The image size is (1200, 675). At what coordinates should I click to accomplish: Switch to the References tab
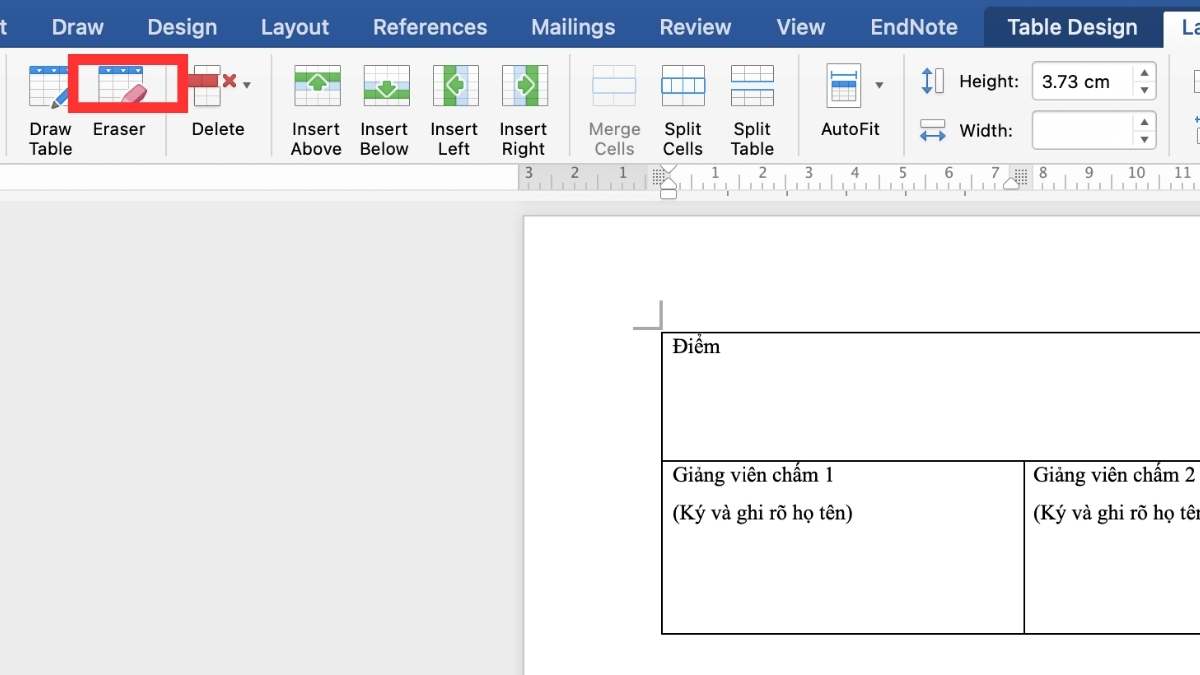click(x=430, y=27)
